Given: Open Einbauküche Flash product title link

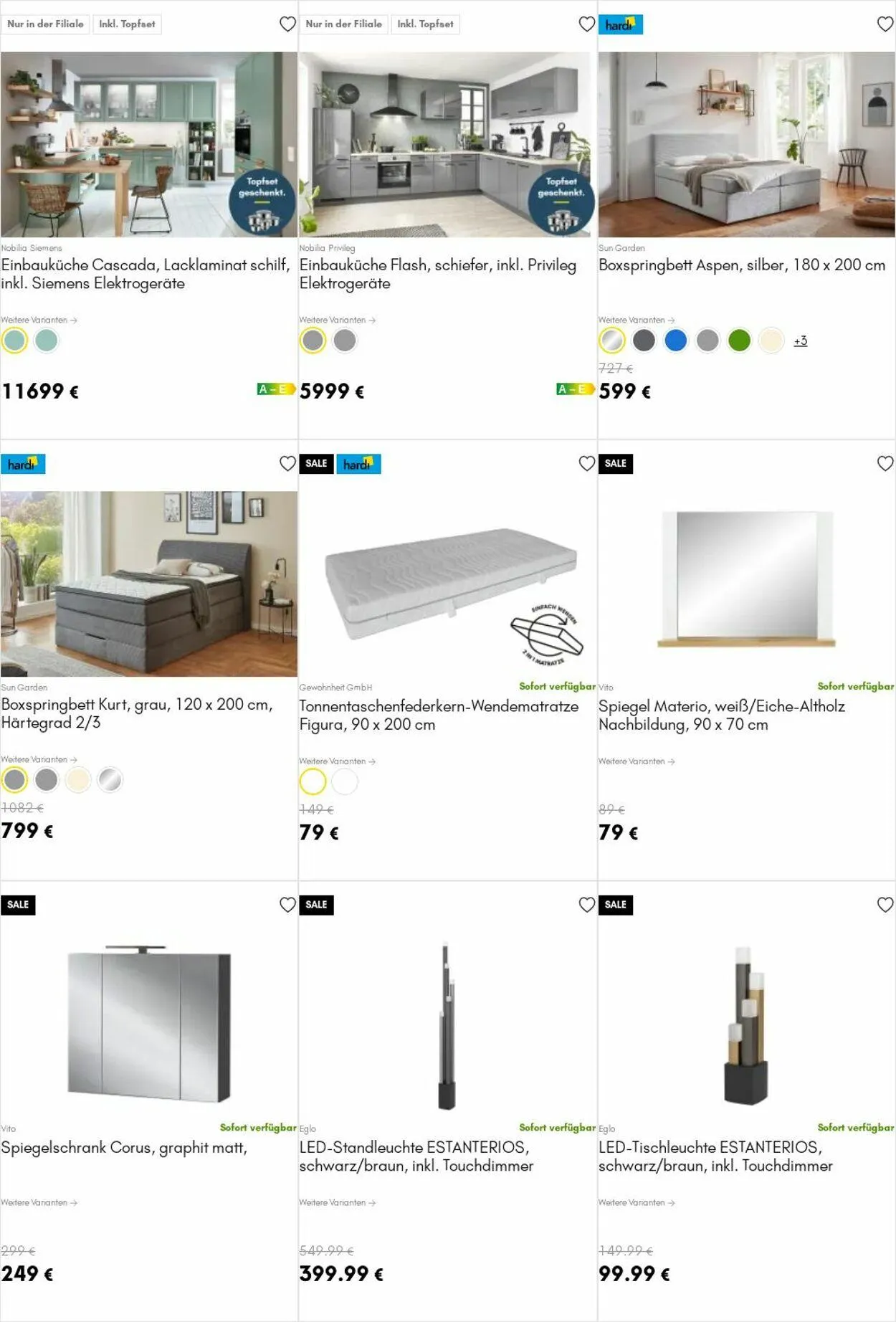Looking at the screenshot, I should coord(438,274).
